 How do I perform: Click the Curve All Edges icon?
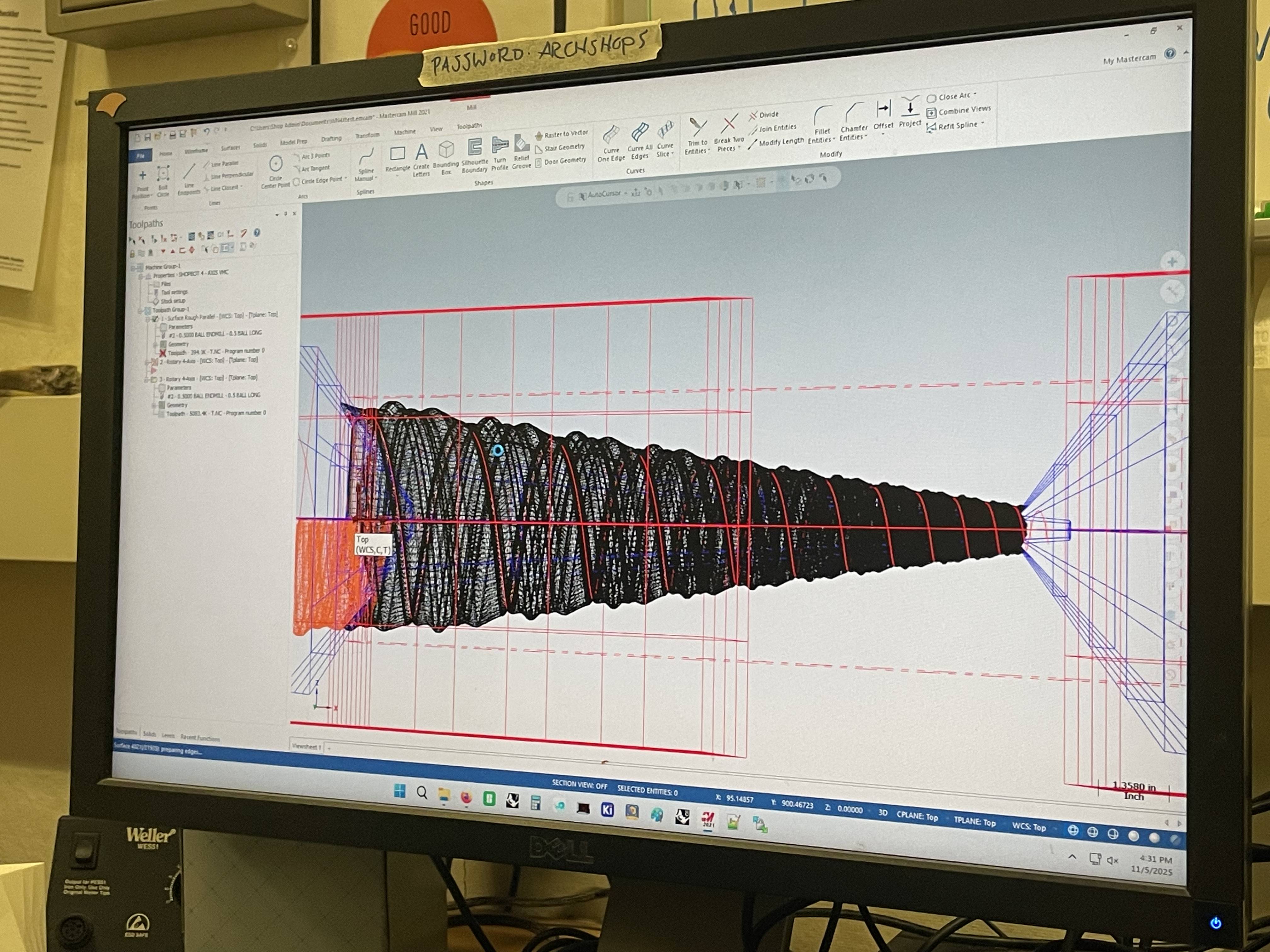click(x=640, y=133)
